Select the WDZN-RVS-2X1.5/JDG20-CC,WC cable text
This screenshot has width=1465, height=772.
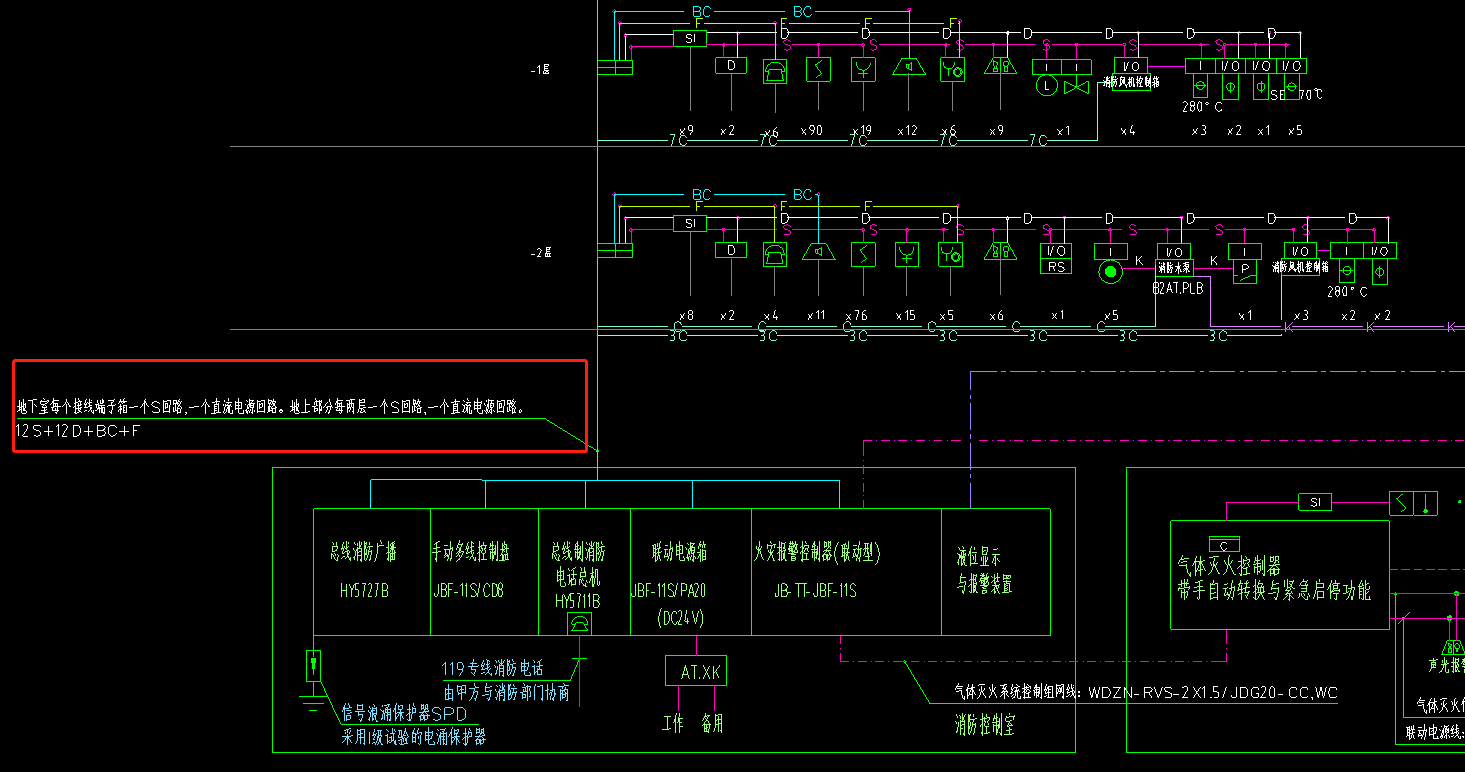(1214, 692)
